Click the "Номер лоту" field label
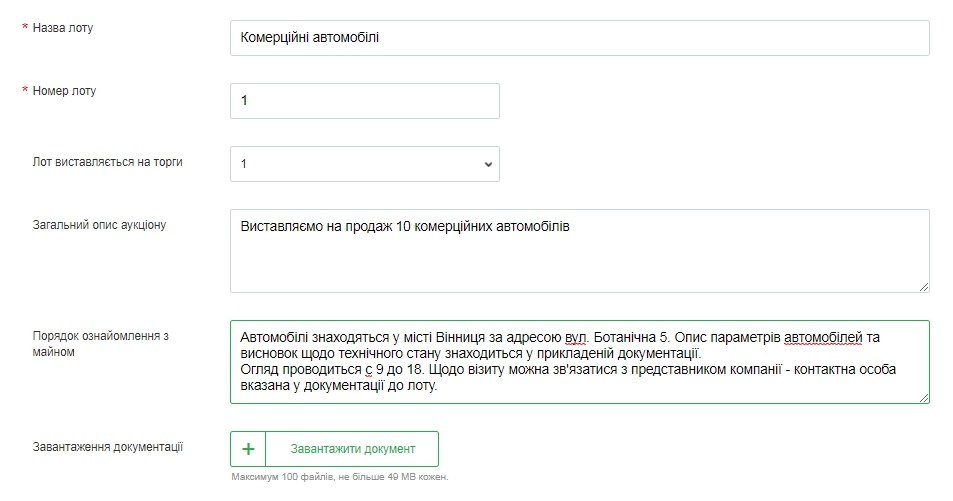Screen dimensions: 953x501 tap(65, 91)
